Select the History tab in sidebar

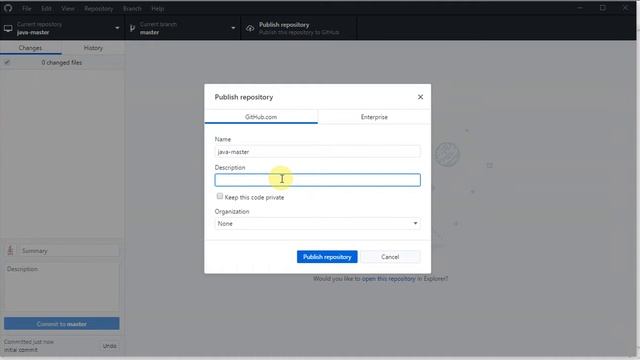click(x=93, y=48)
